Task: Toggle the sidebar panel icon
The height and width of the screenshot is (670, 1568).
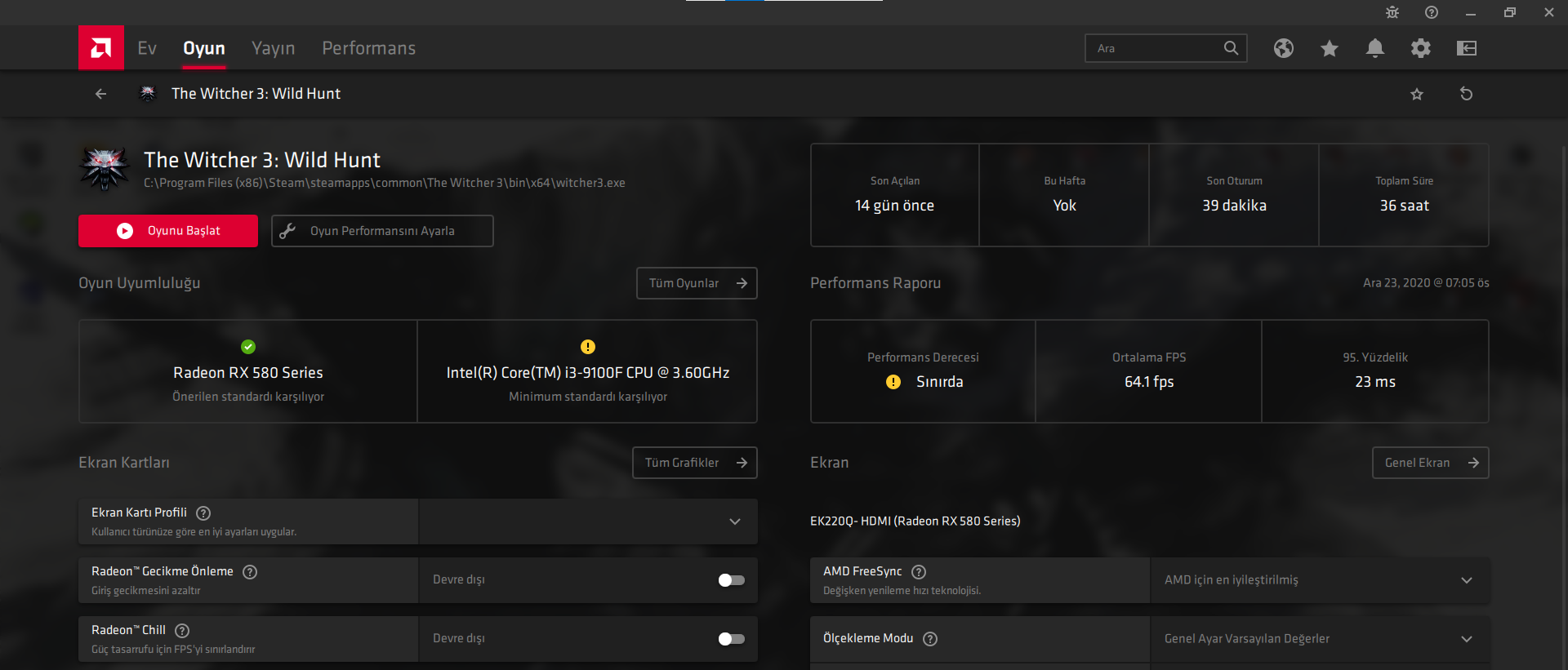Action: pos(1467,48)
